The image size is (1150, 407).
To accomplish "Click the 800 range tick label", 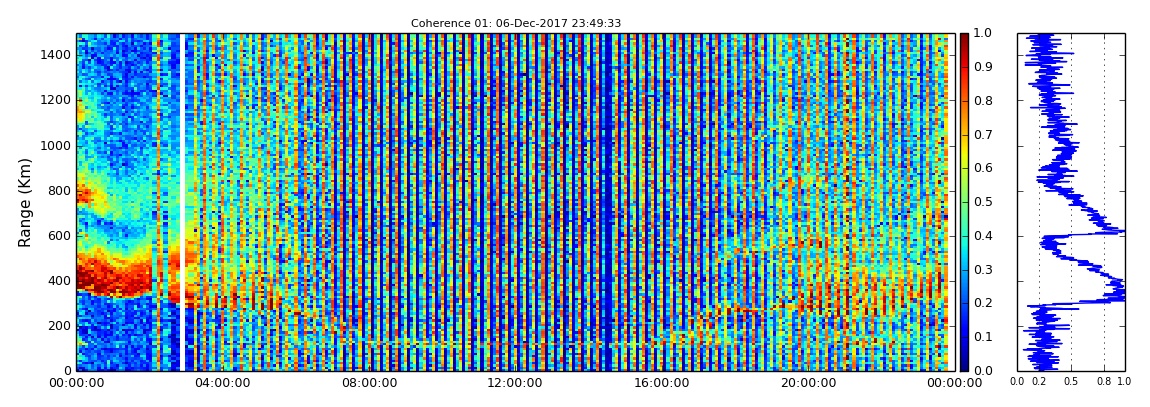I will [59, 191].
